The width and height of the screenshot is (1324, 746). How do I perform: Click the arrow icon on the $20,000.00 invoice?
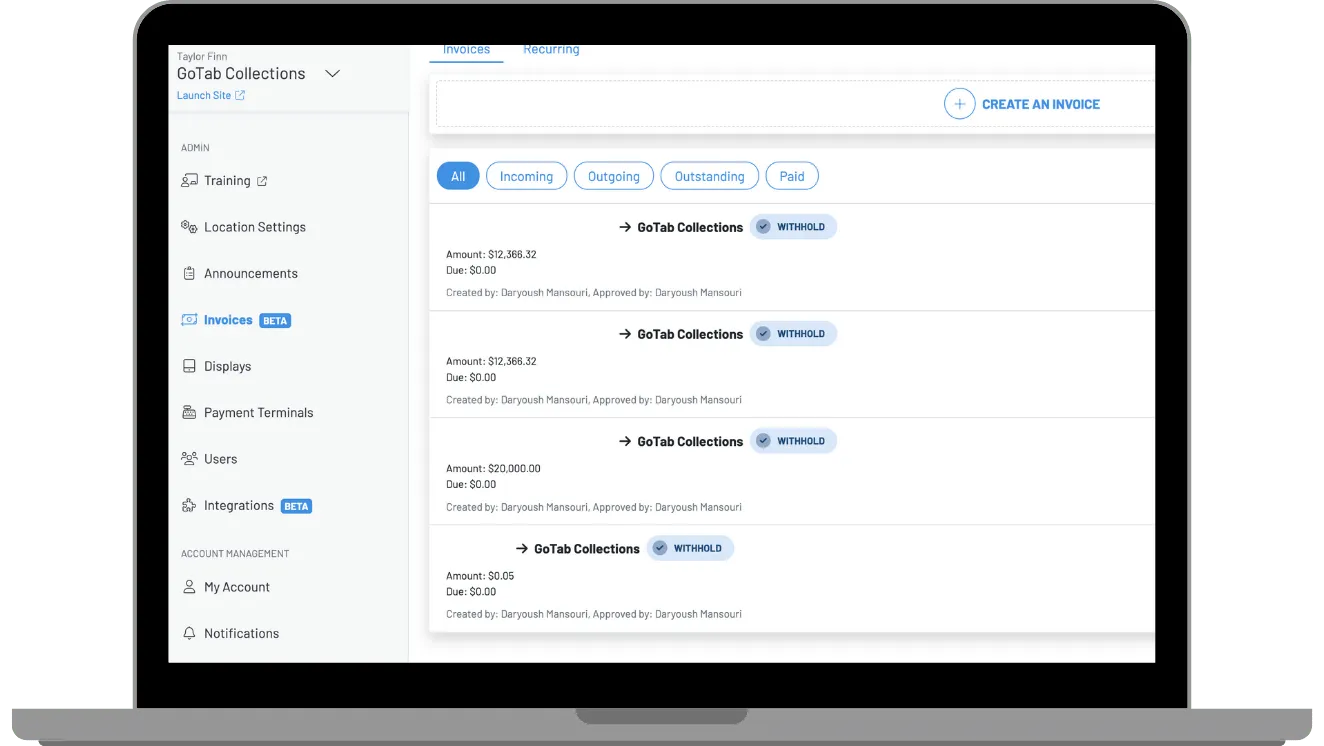pyautogui.click(x=625, y=441)
